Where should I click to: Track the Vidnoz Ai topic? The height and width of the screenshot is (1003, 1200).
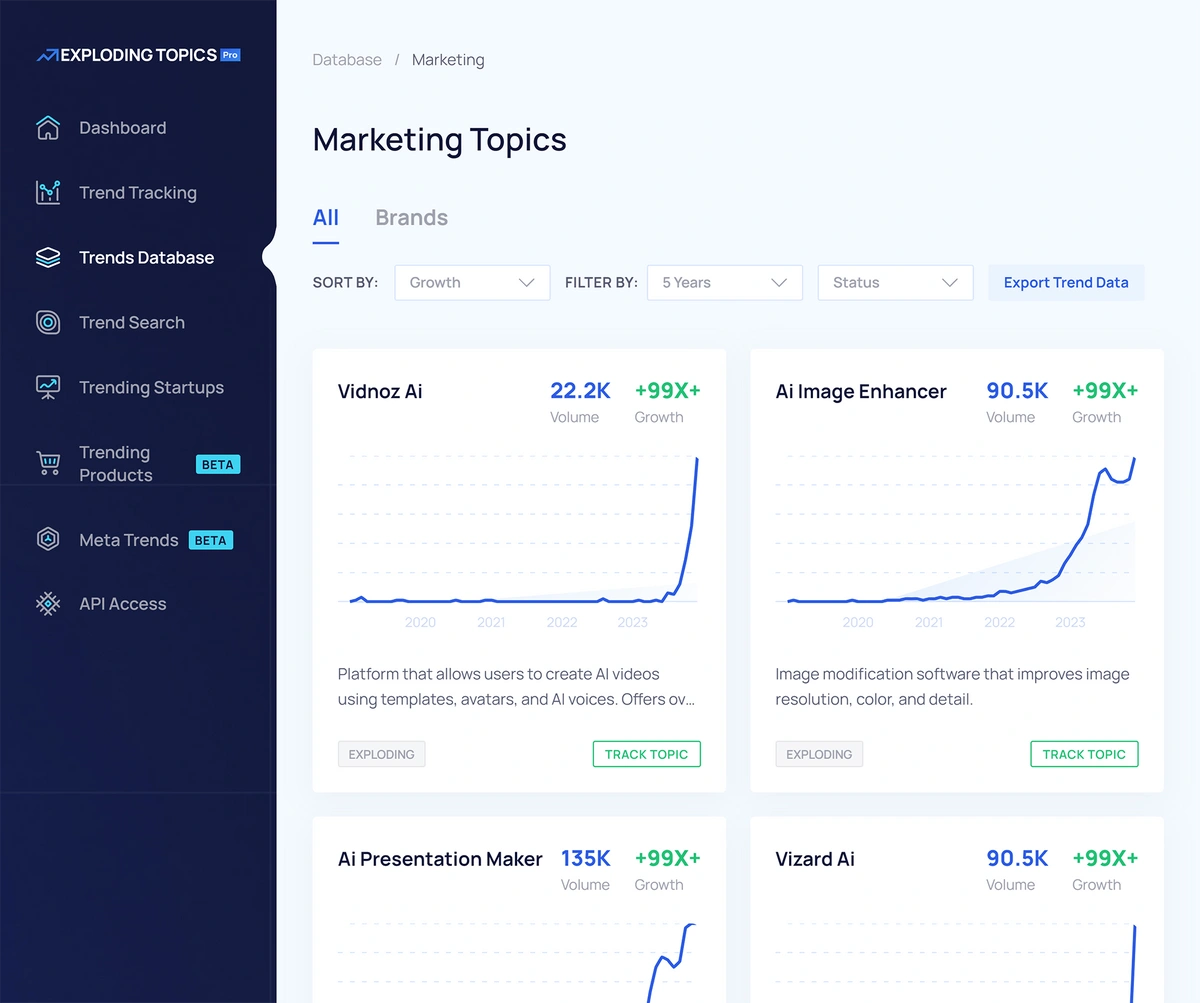click(x=646, y=754)
